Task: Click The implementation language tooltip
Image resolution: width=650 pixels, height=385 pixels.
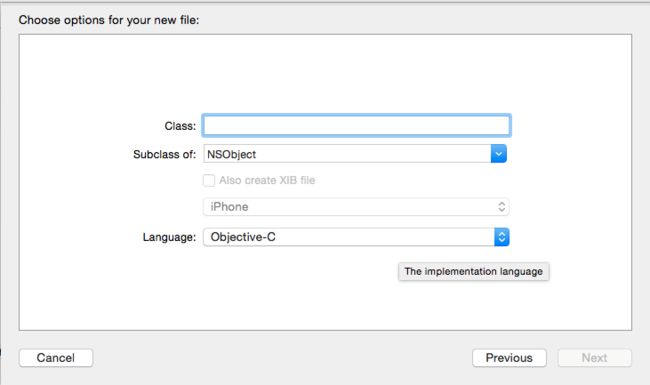Action: point(473,271)
